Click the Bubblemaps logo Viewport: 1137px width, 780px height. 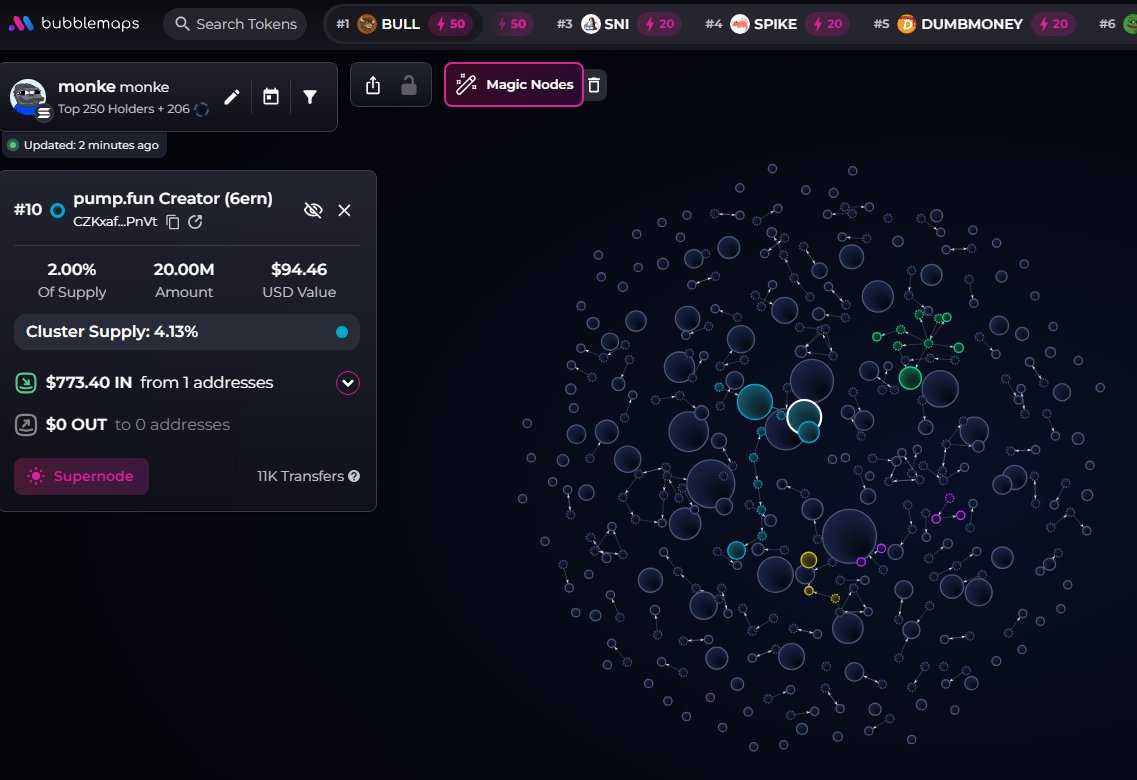coord(74,23)
